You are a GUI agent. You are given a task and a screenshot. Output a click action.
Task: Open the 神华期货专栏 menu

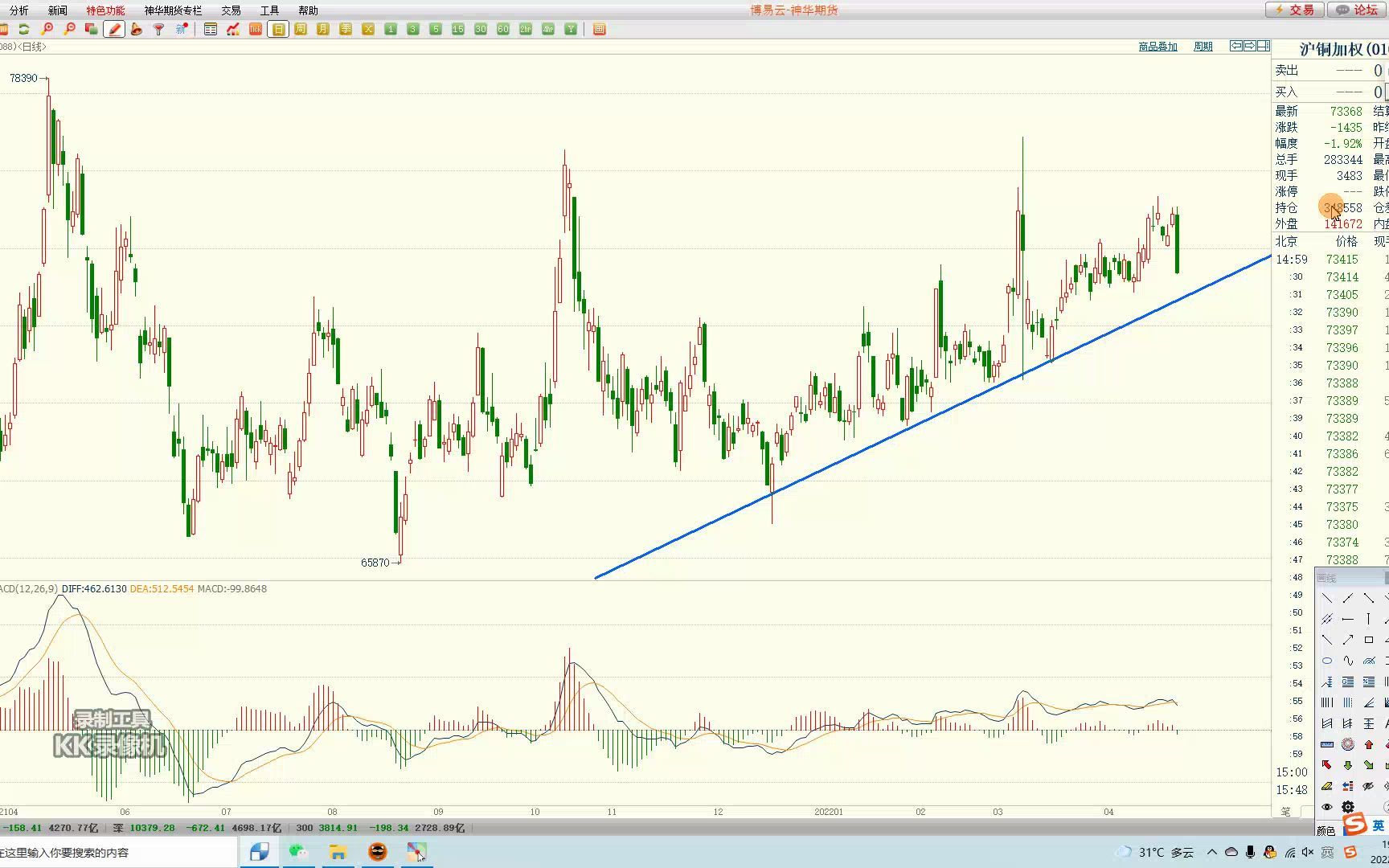pos(173,10)
